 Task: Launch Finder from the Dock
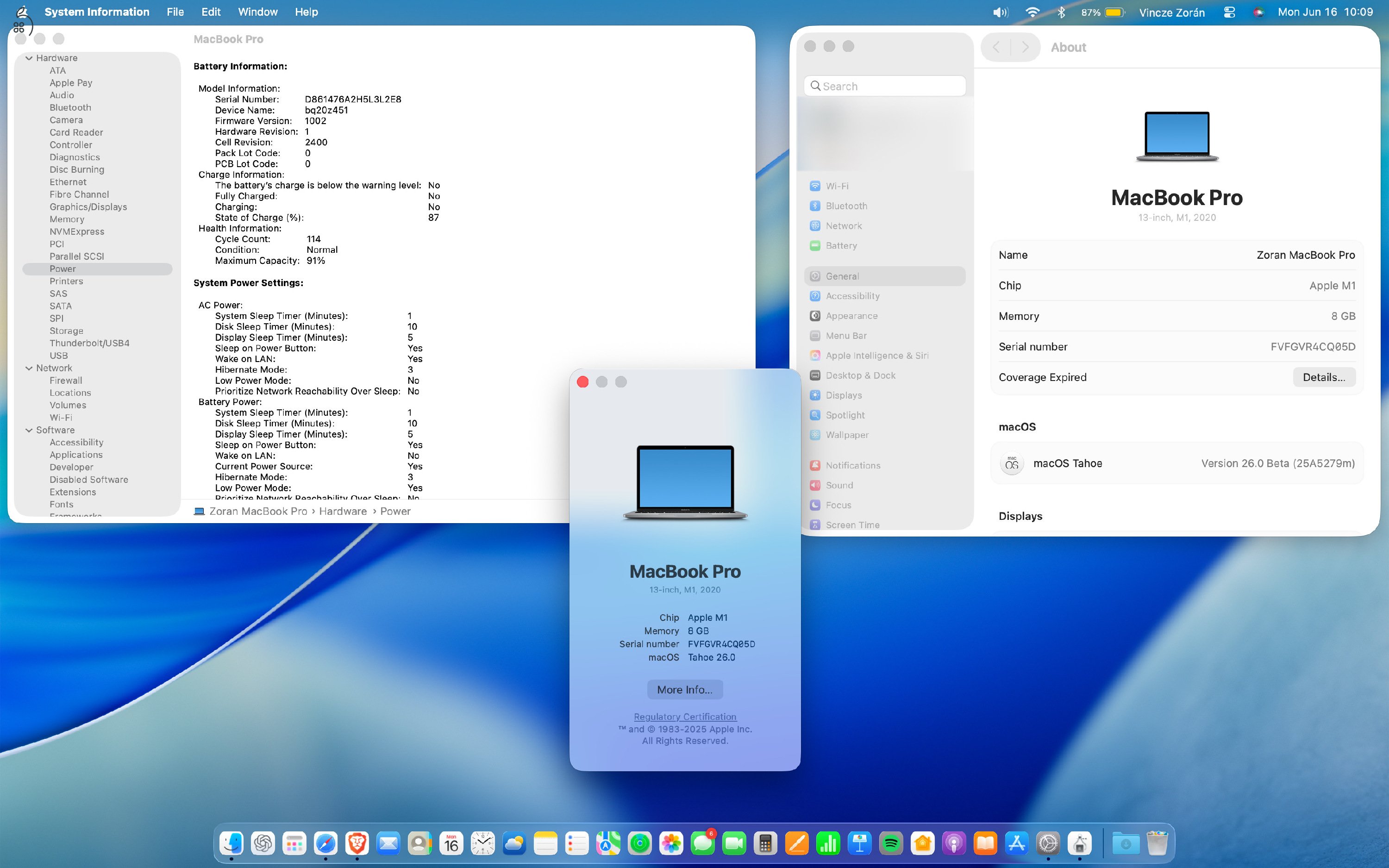coord(231,843)
